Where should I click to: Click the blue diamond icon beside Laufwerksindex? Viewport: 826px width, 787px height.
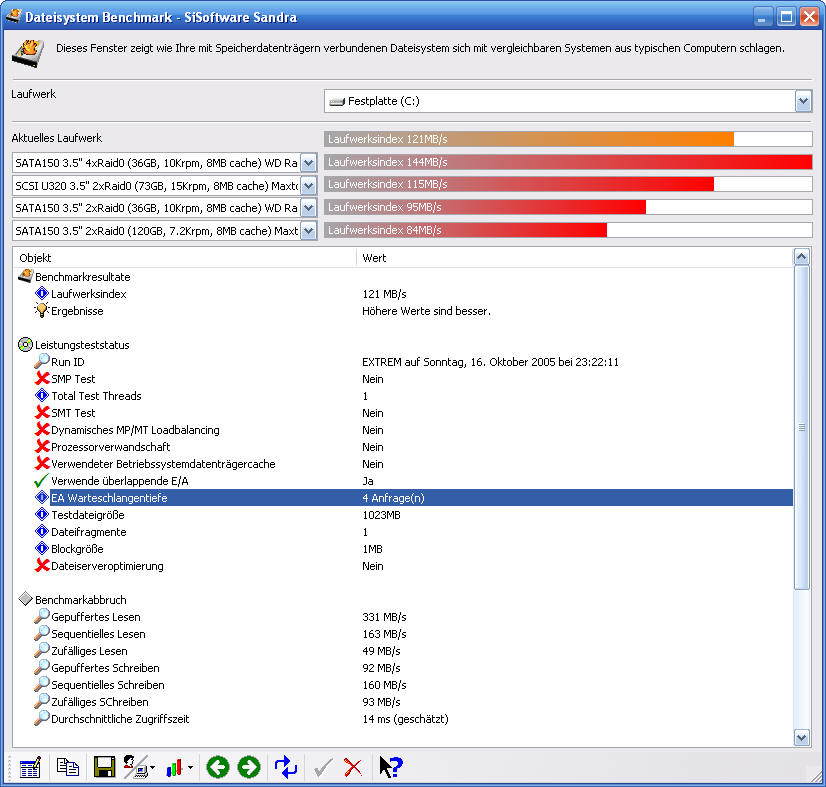click(42, 293)
